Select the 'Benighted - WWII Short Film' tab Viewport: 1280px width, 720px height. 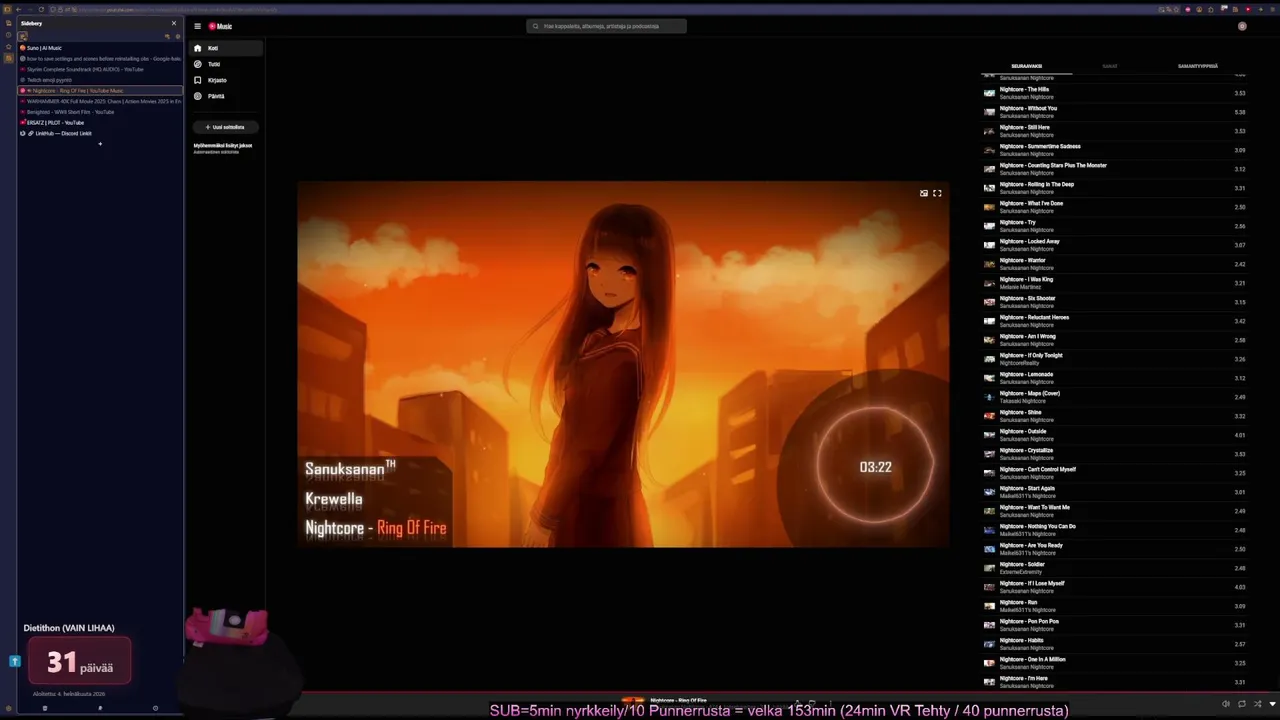(x=100, y=112)
